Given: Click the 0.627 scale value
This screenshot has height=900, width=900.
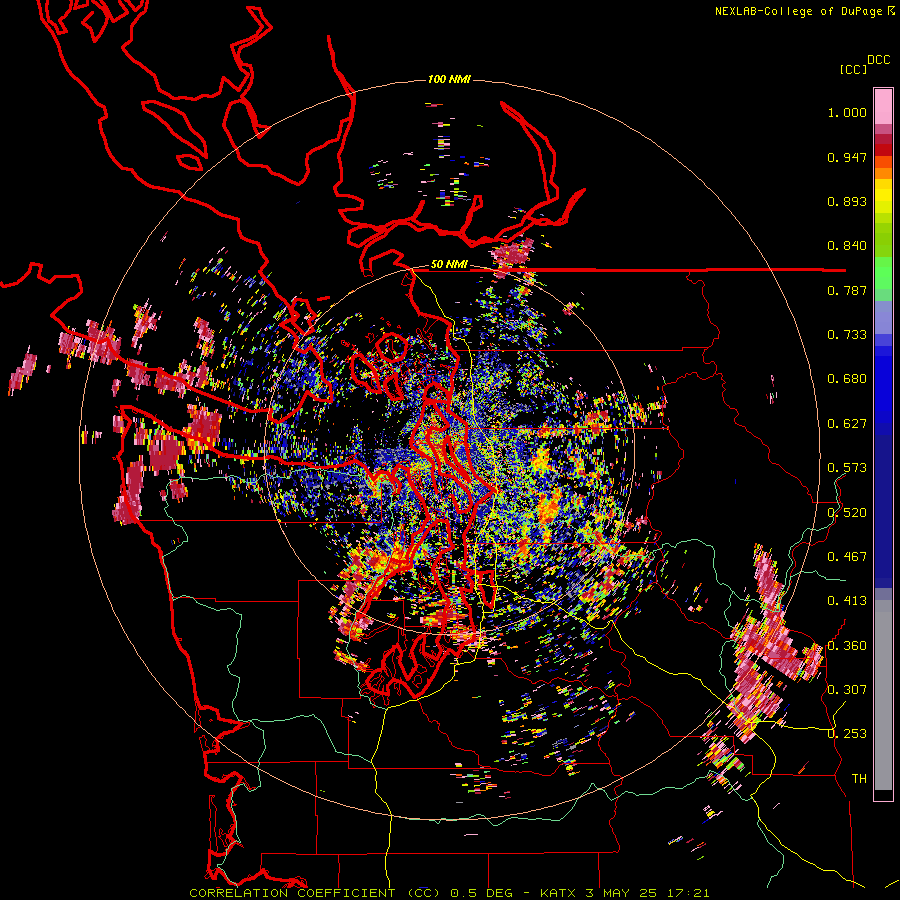Looking at the screenshot, I should pos(847,424).
